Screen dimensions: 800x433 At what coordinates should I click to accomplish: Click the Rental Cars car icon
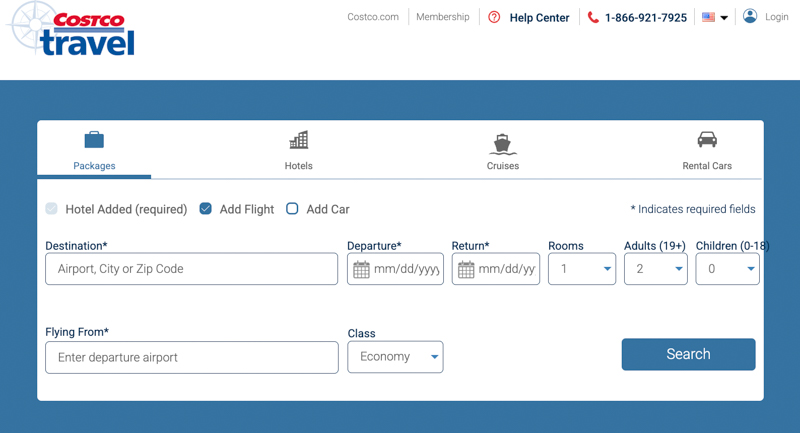click(707, 139)
